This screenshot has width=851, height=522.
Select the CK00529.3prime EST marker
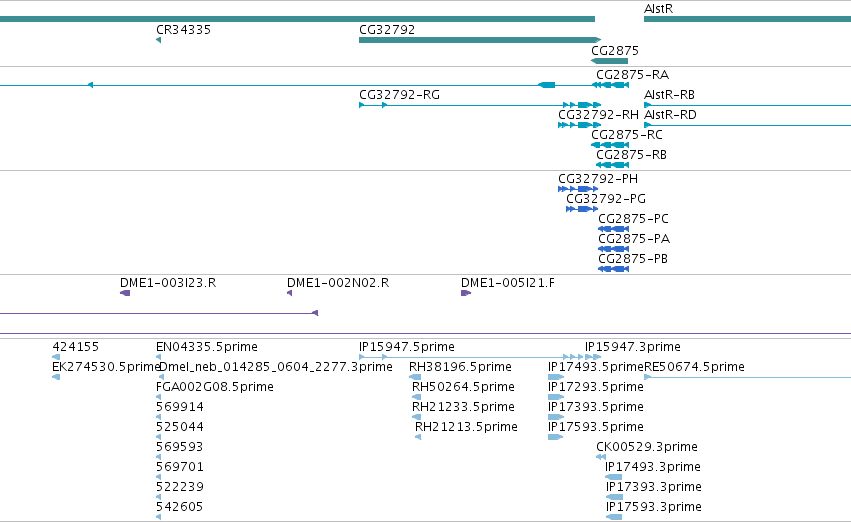601,457
